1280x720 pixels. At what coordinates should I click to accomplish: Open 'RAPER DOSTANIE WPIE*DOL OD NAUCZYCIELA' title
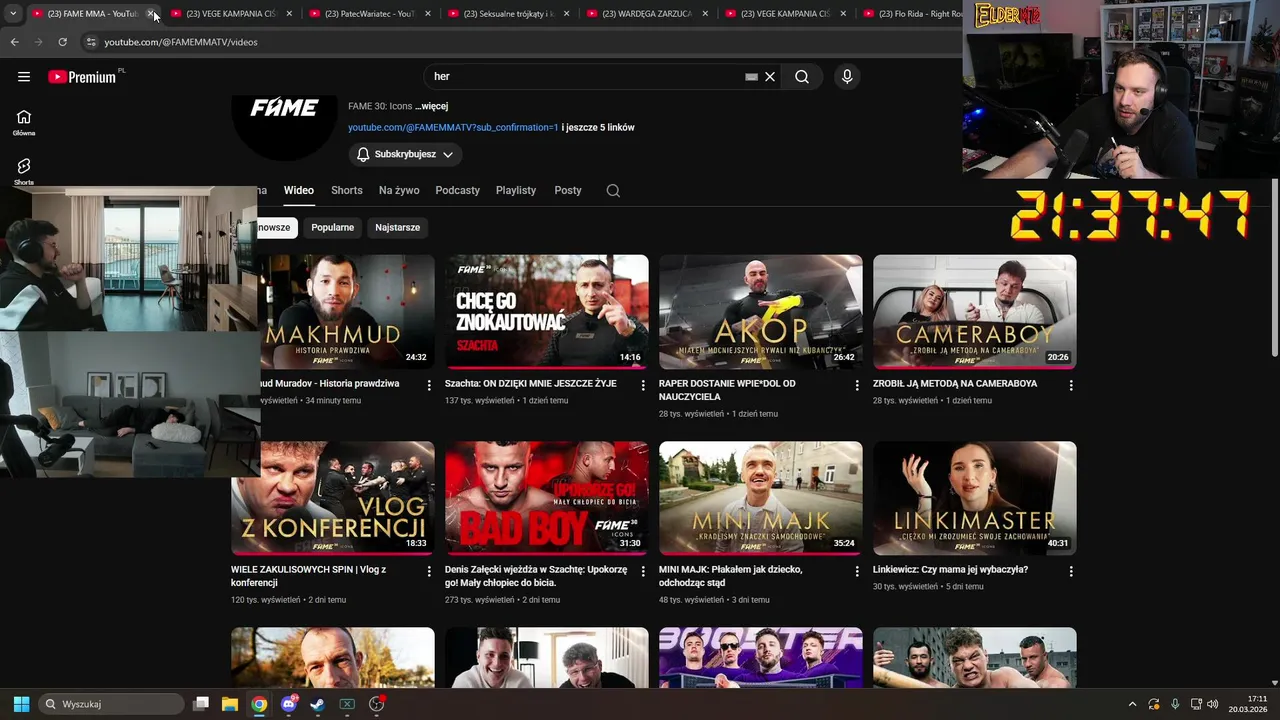(x=727, y=390)
